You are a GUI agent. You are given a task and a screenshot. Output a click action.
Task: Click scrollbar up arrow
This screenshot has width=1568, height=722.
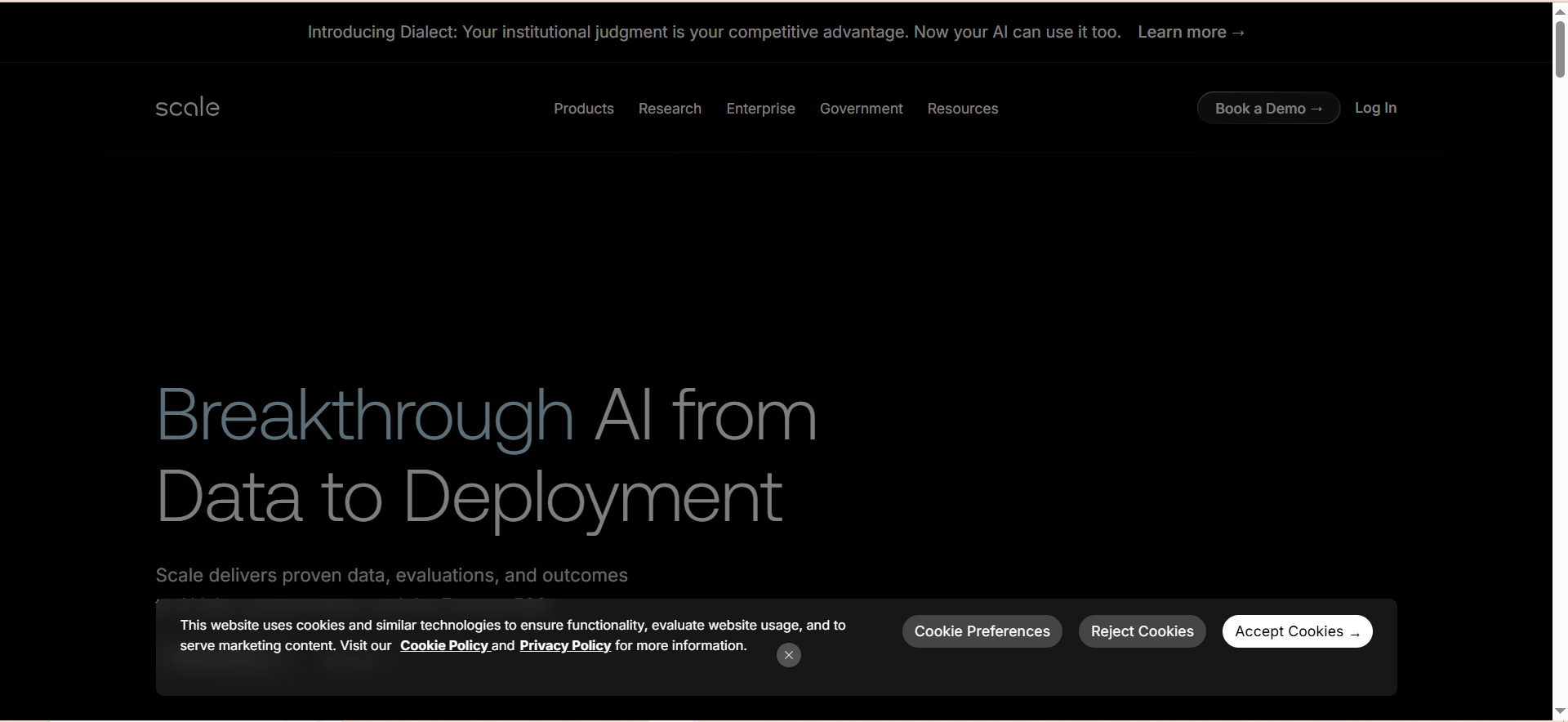point(1560,11)
